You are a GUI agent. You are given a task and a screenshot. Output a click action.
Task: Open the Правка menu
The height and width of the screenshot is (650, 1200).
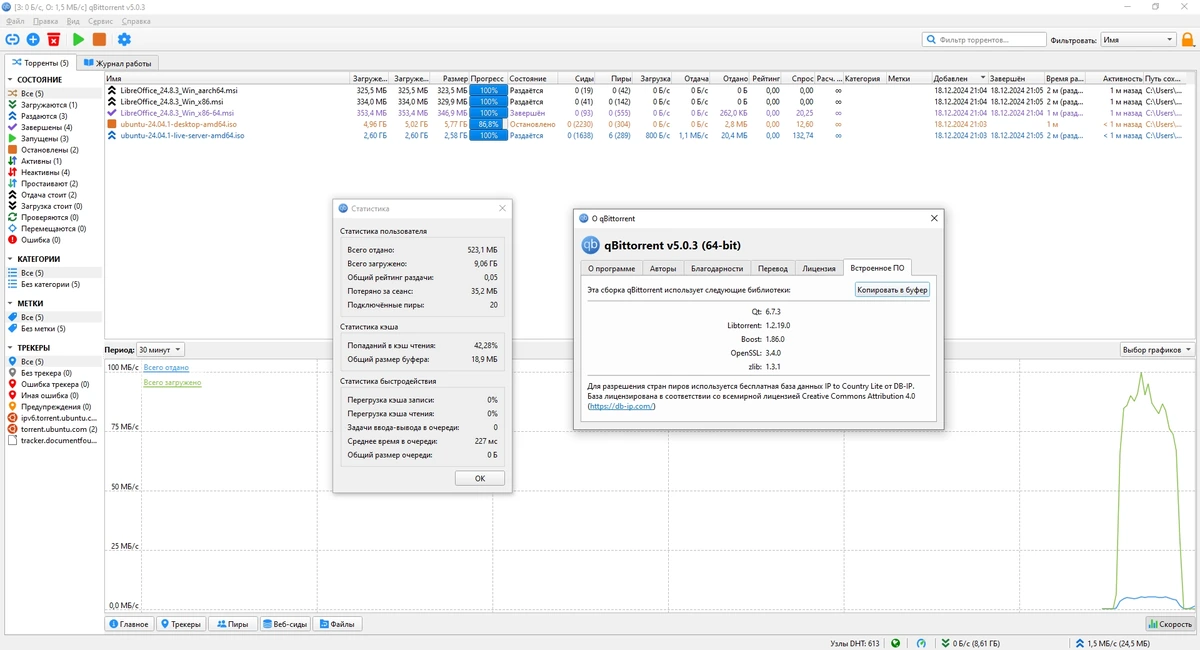pyautogui.click(x=45, y=21)
